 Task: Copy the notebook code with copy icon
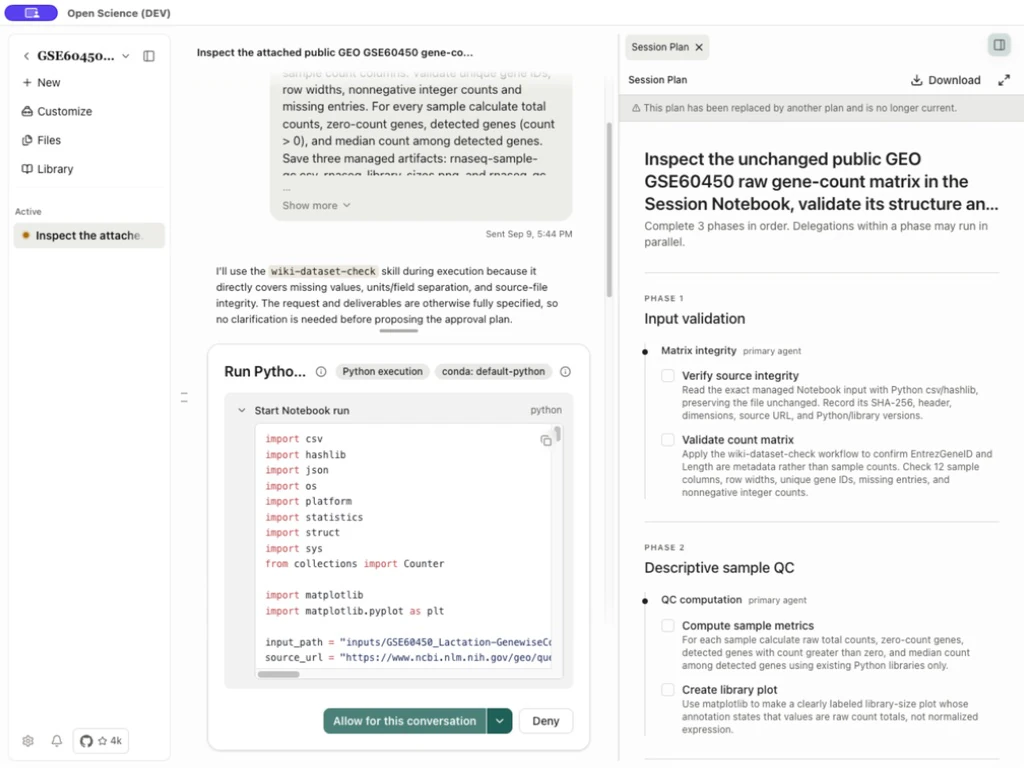pos(546,441)
